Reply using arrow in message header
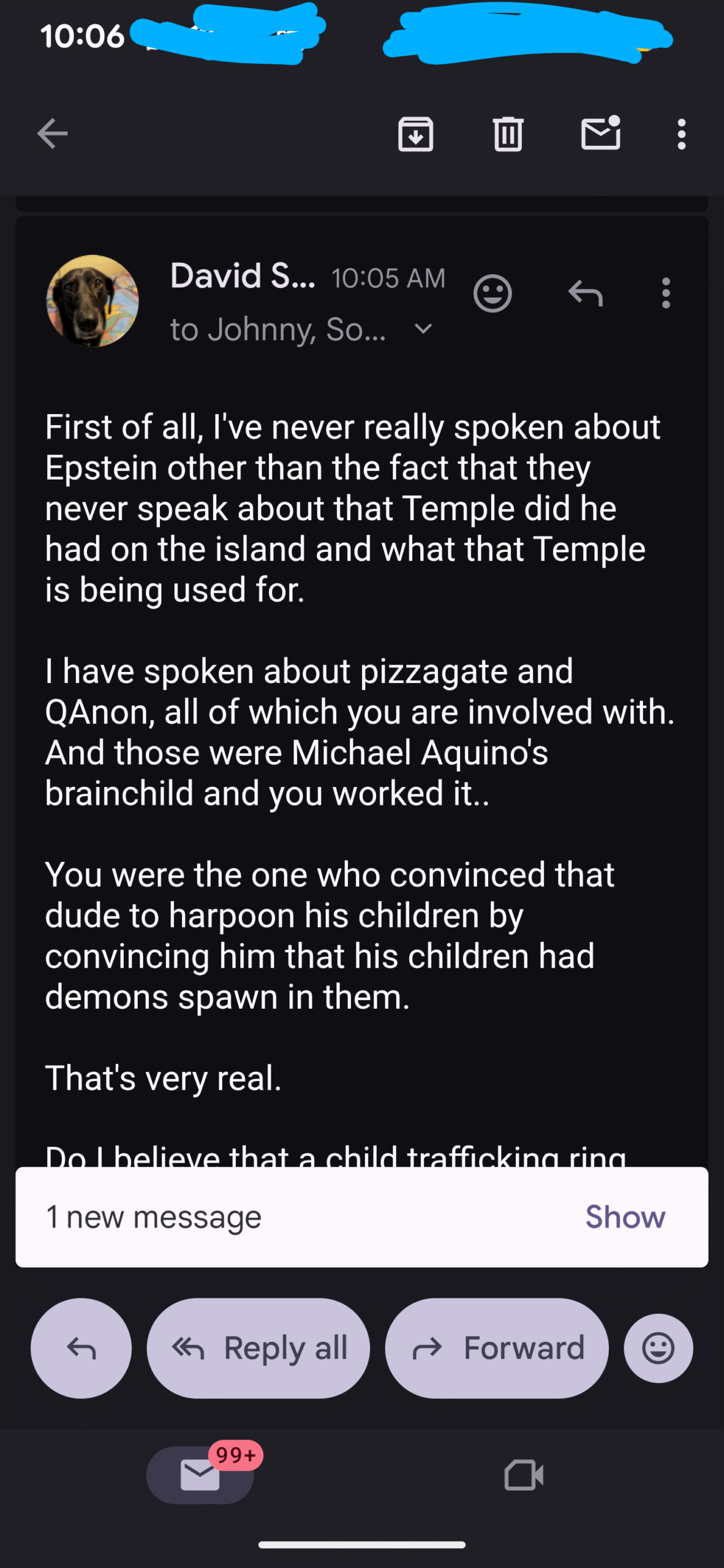Image resolution: width=724 pixels, height=1568 pixels. pos(586,293)
